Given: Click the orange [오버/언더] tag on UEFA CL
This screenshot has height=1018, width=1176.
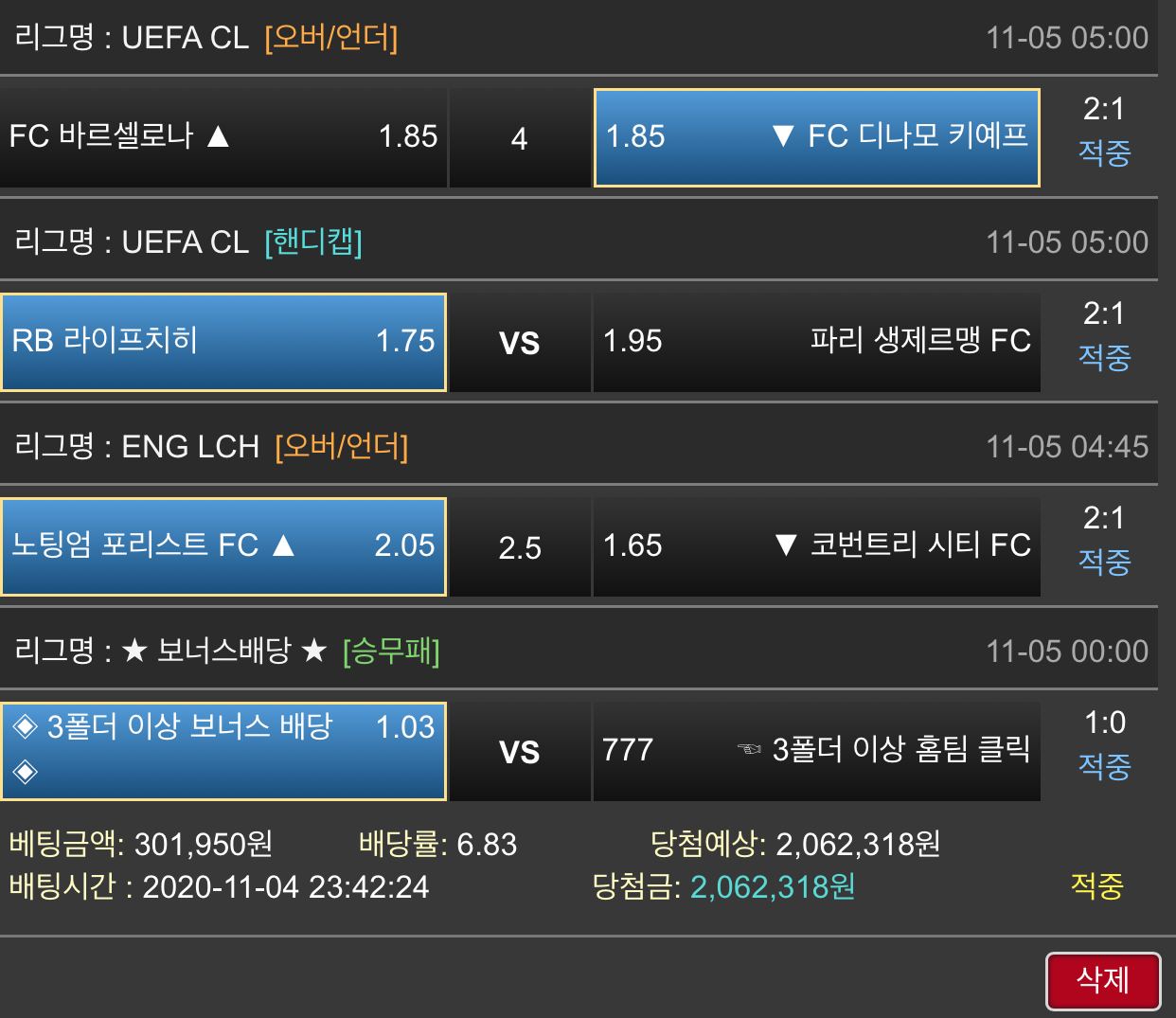Looking at the screenshot, I should tap(331, 38).
